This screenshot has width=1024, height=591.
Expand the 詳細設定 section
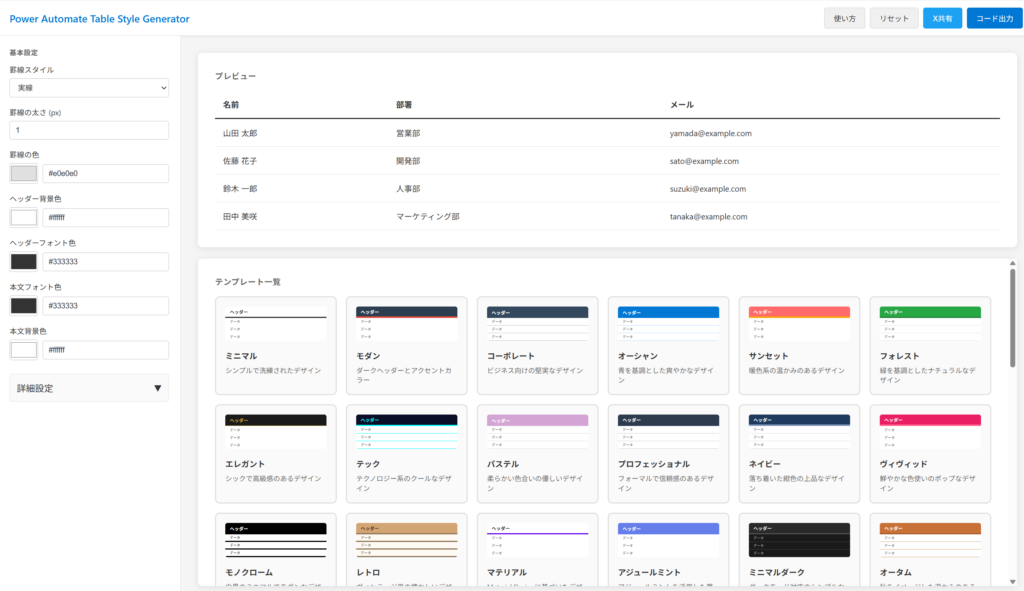point(89,388)
